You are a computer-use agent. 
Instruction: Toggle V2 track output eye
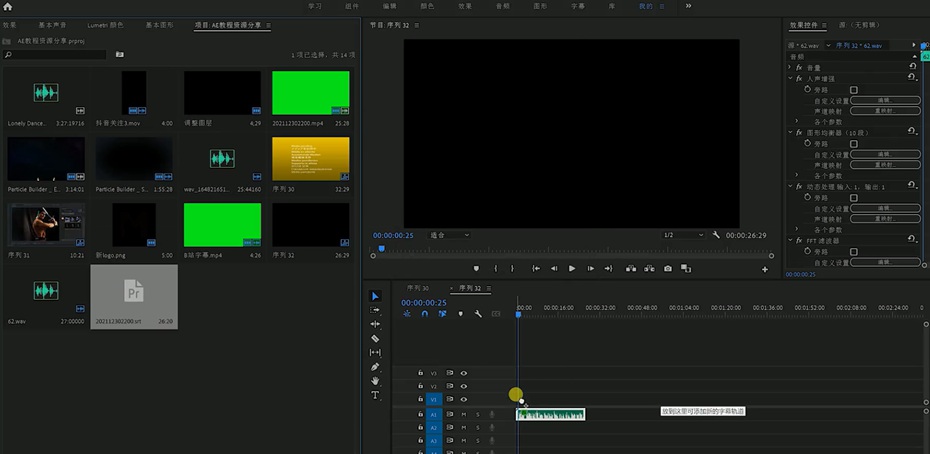[x=464, y=386]
